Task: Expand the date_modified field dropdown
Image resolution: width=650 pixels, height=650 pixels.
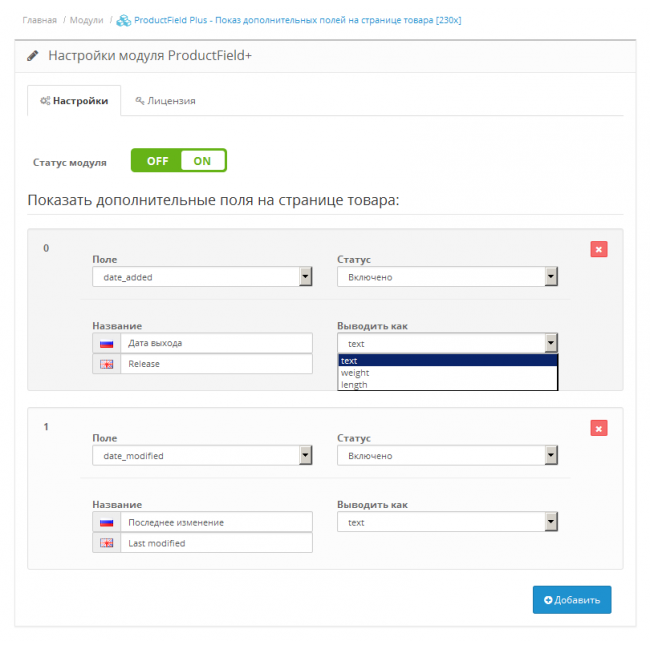Action: click(200, 456)
